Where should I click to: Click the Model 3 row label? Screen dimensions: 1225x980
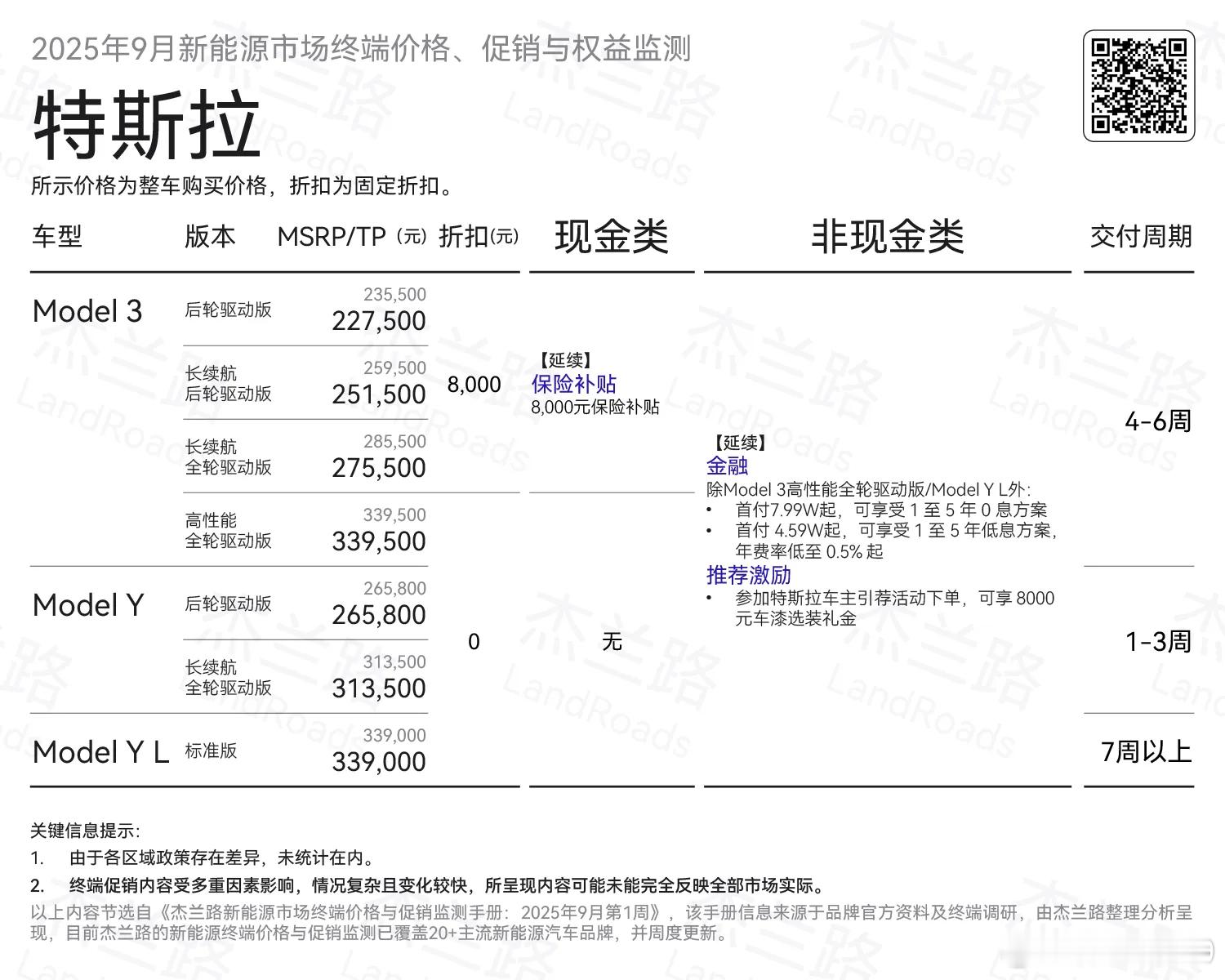[87, 311]
